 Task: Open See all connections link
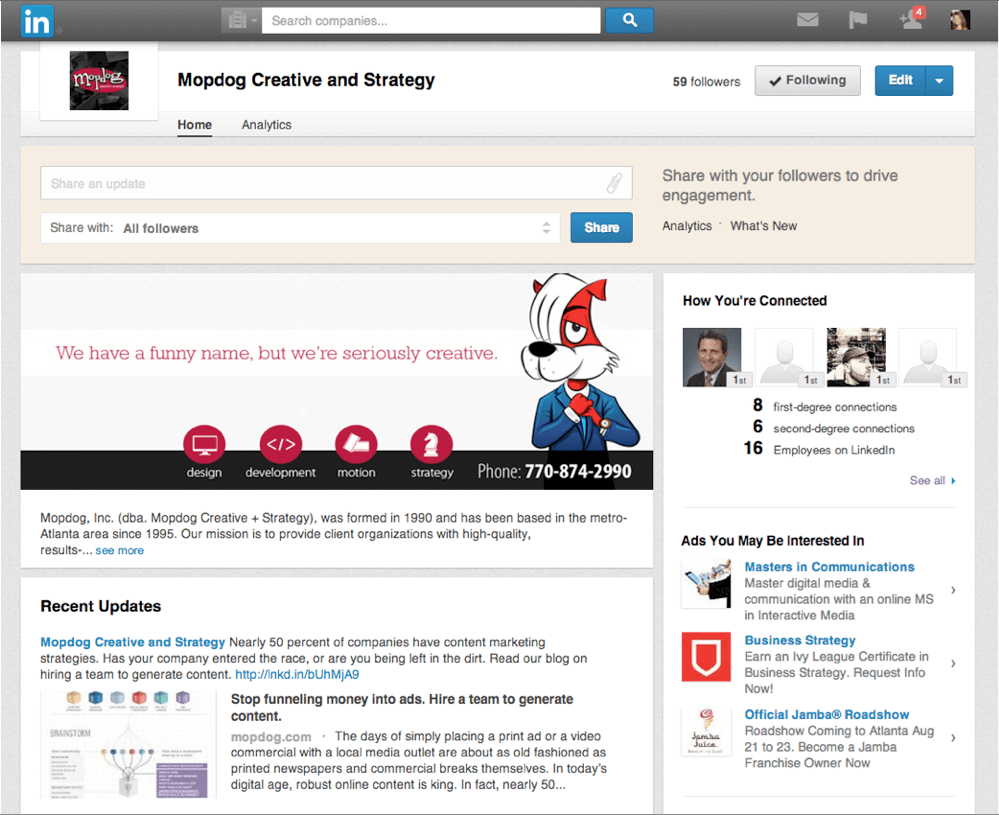tap(932, 480)
